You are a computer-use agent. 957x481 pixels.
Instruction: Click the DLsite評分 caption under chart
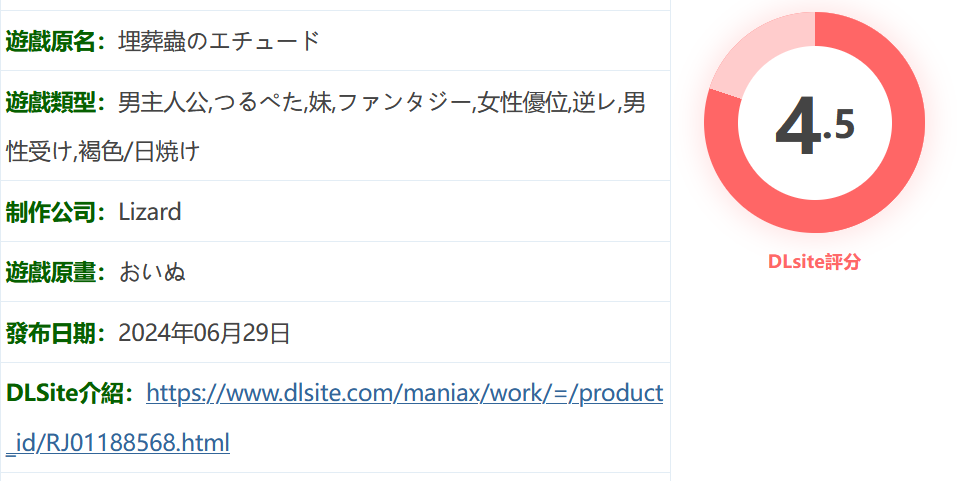tap(814, 261)
